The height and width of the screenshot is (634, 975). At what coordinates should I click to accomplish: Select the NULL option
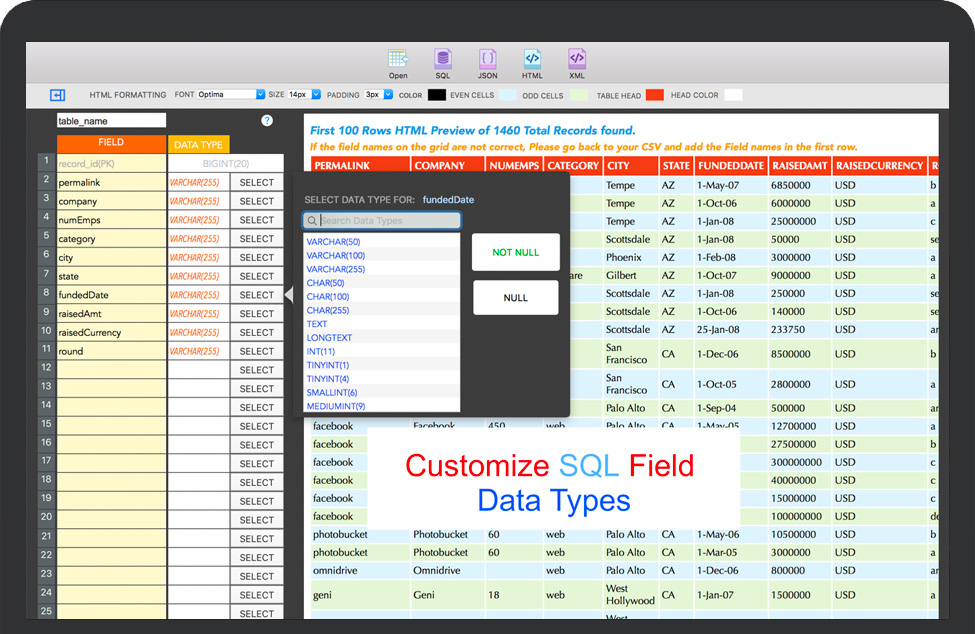(515, 298)
